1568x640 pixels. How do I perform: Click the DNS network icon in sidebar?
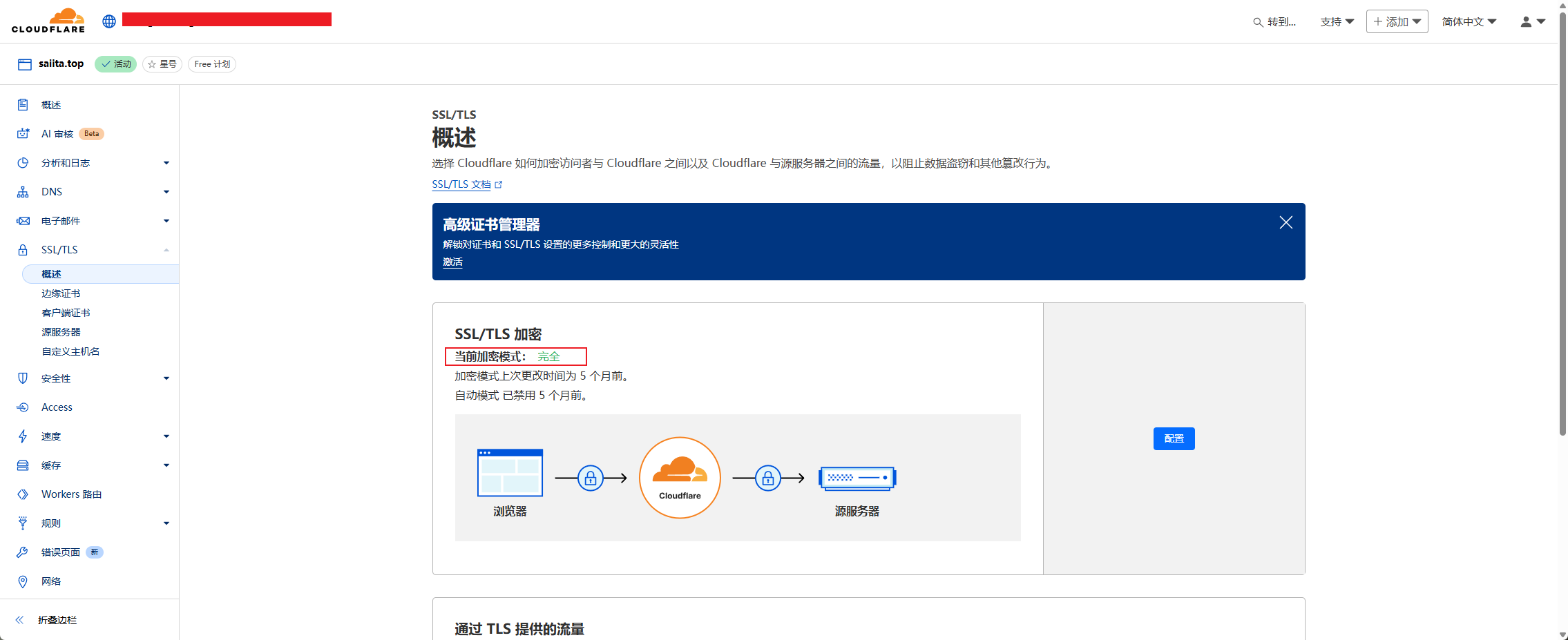[23, 192]
